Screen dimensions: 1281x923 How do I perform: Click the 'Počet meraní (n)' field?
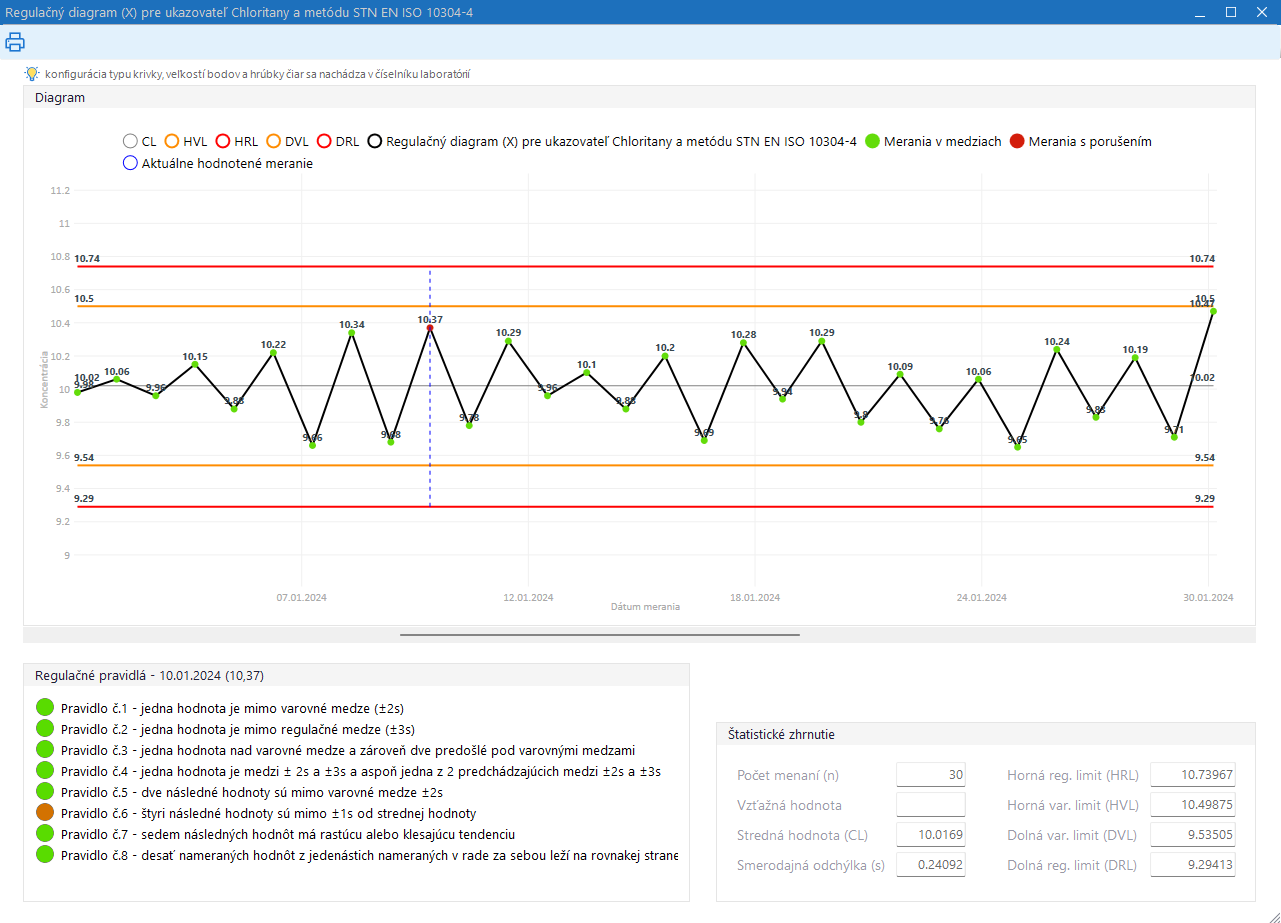point(930,775)
